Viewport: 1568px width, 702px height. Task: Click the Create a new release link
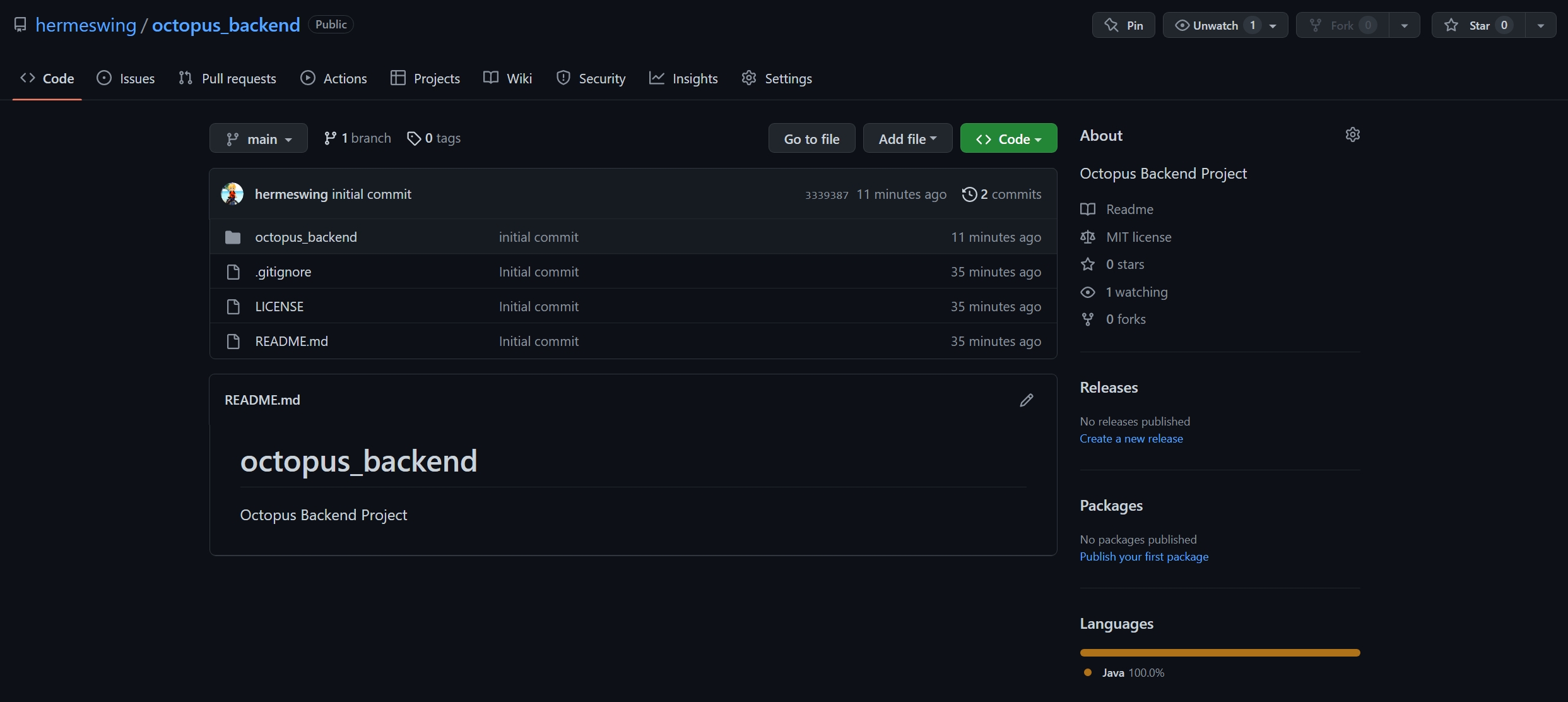tap(1131, 439)
